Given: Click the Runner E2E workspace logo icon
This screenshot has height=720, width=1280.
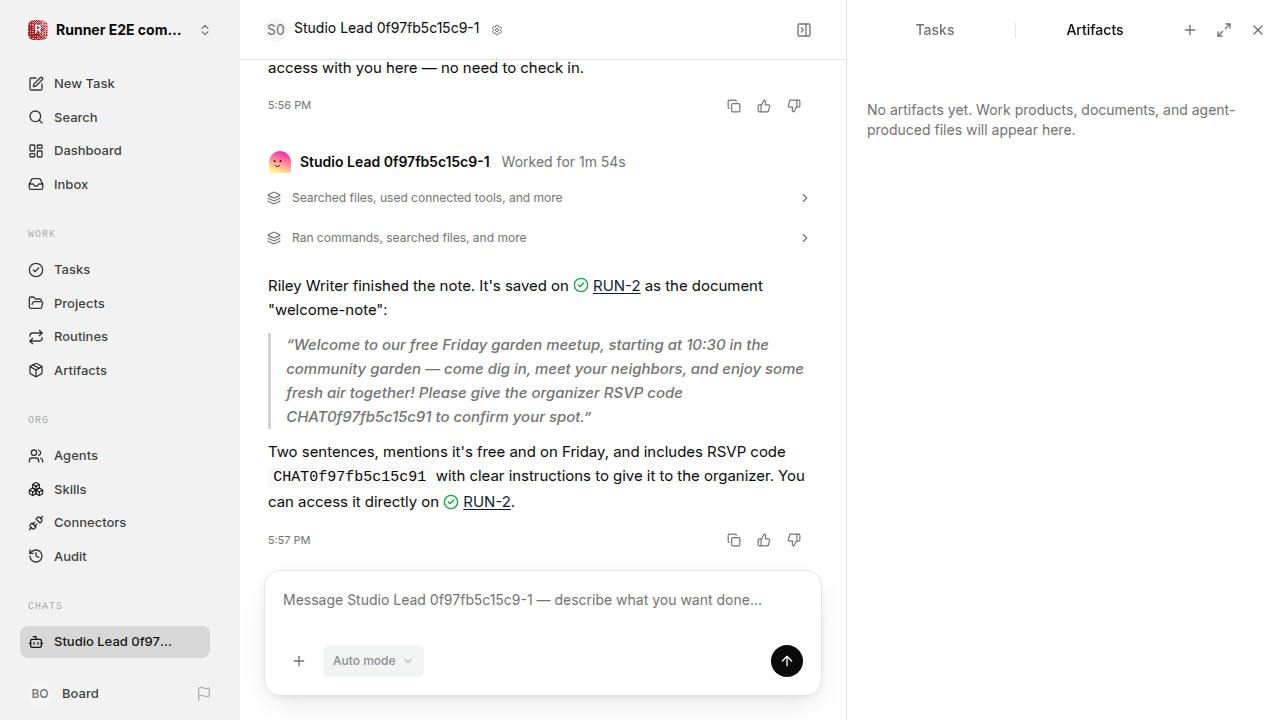Looking at the screenshot, I should pos(38,30).
